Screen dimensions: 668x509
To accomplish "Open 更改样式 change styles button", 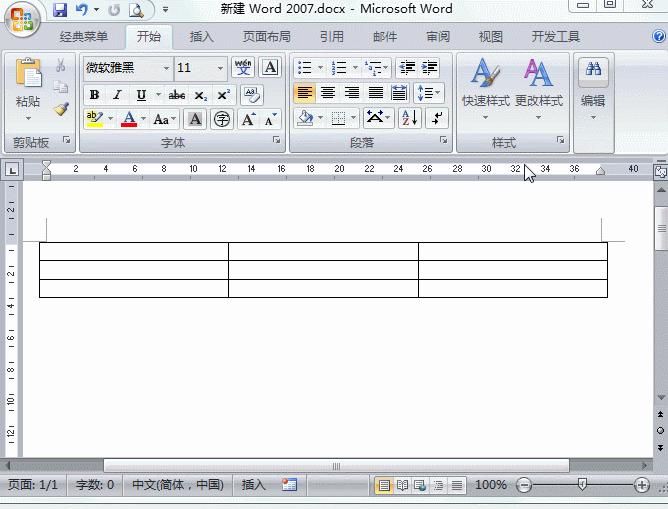I will coord(538,89).
